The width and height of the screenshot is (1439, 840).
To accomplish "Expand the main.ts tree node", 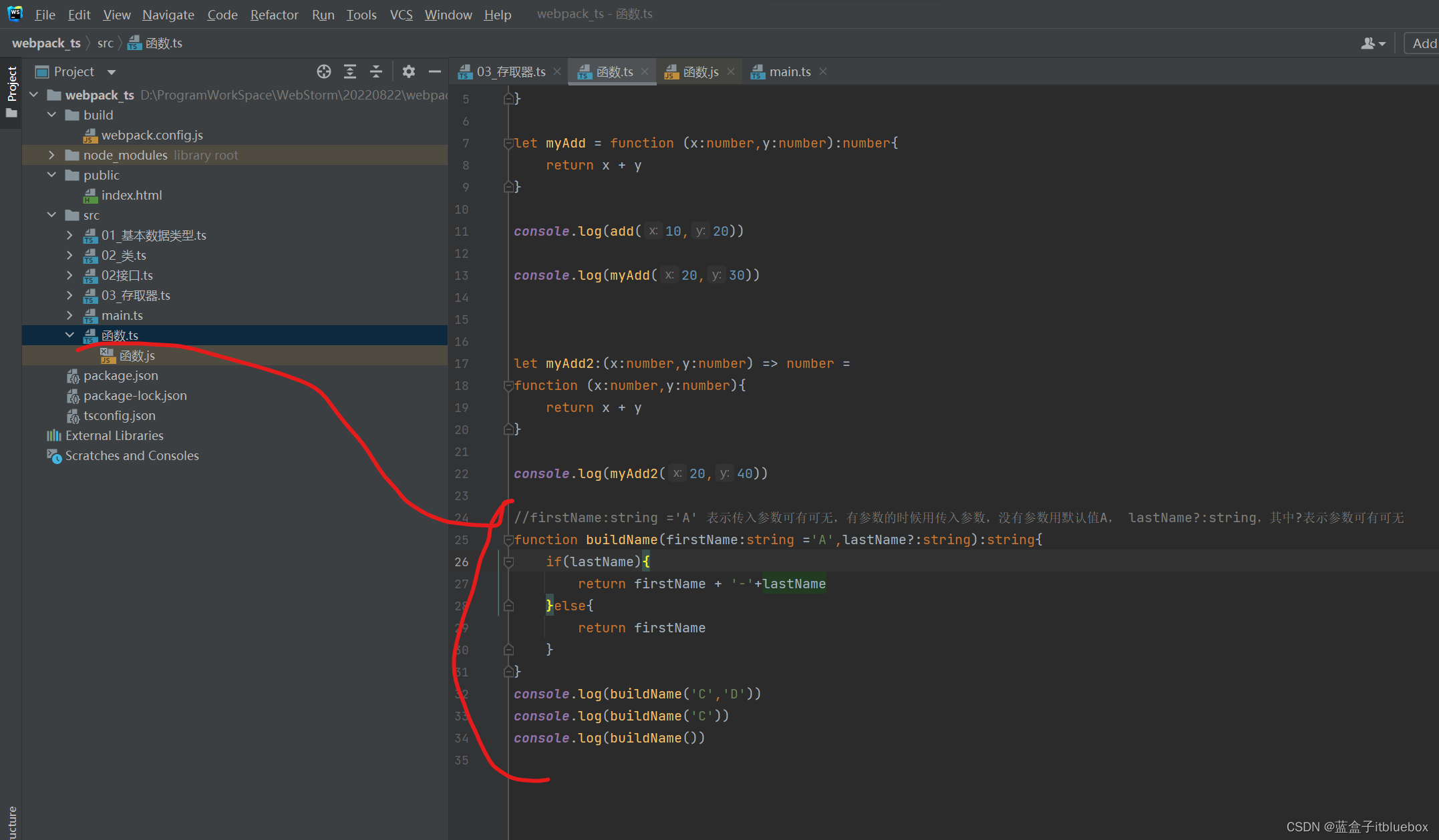I will pos(70,315).
